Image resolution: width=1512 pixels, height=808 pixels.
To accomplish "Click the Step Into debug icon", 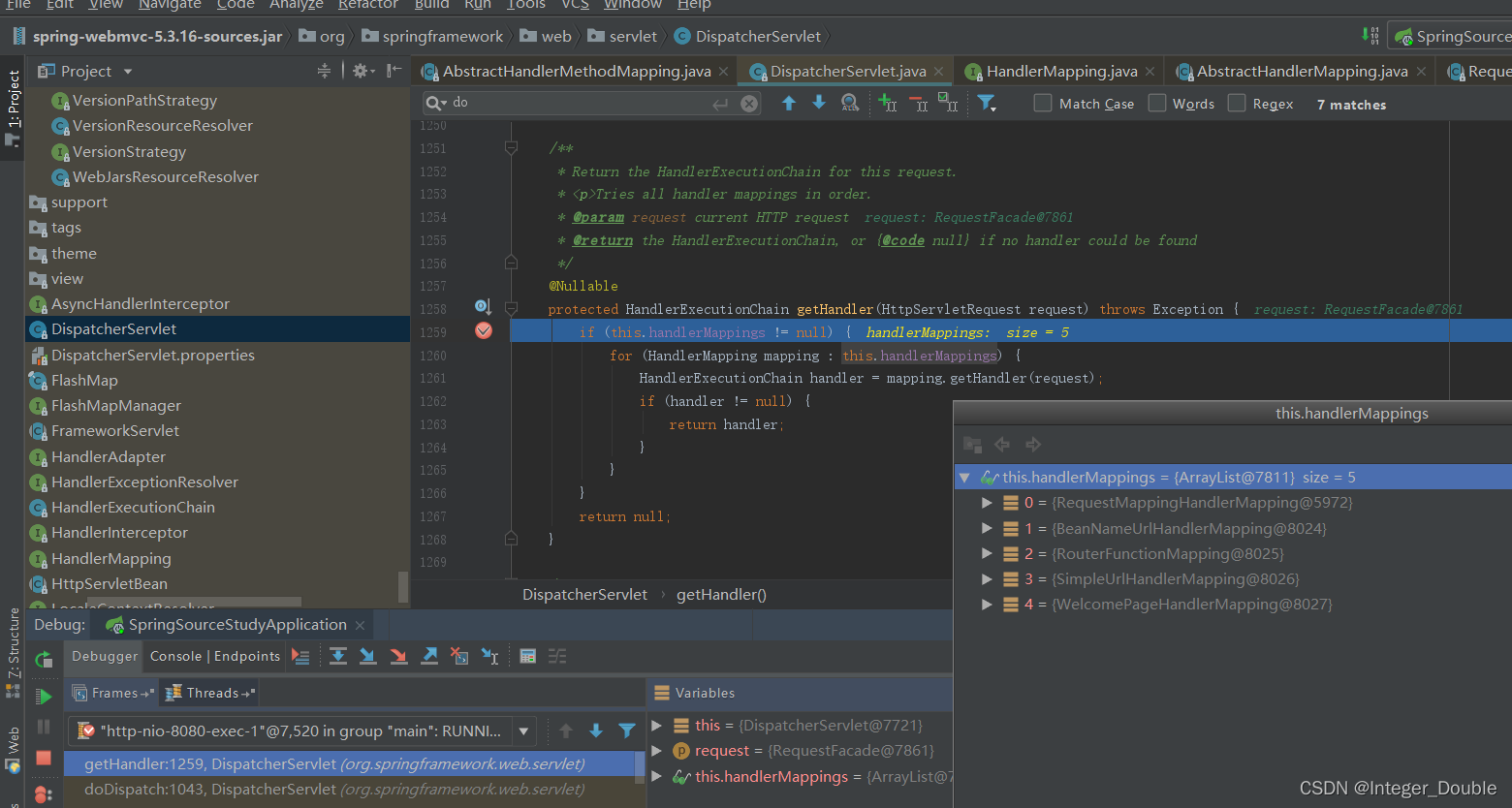I will (x=368, y=657).
